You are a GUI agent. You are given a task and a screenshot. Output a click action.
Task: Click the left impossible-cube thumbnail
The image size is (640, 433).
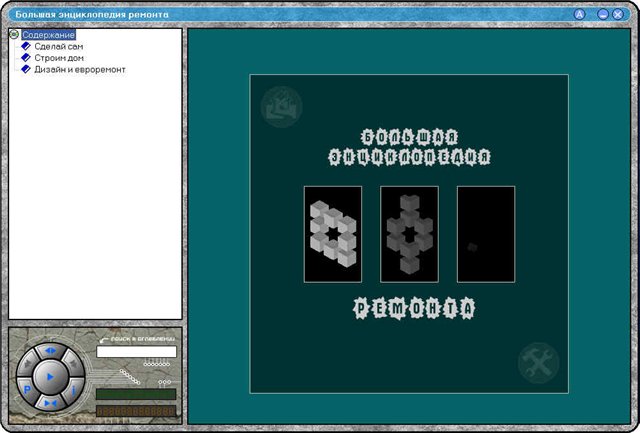(333, 233)
